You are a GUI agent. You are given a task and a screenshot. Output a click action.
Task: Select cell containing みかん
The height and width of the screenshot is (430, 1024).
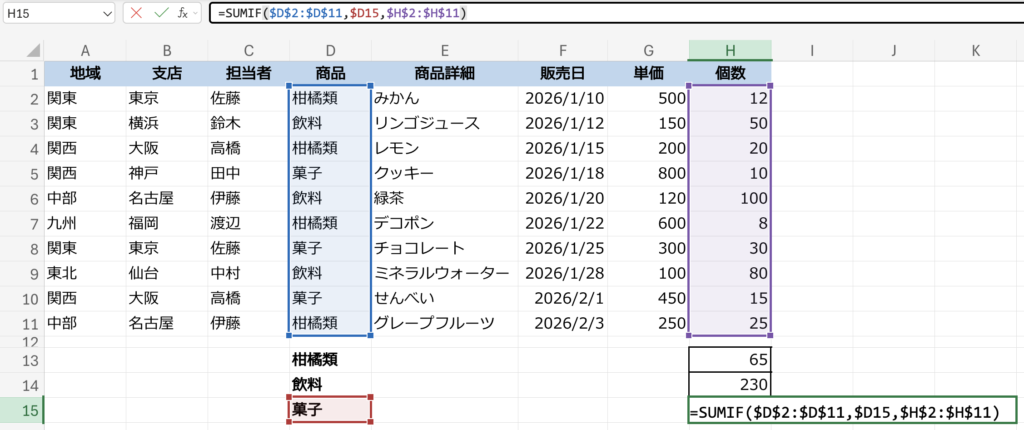point(444,99)
